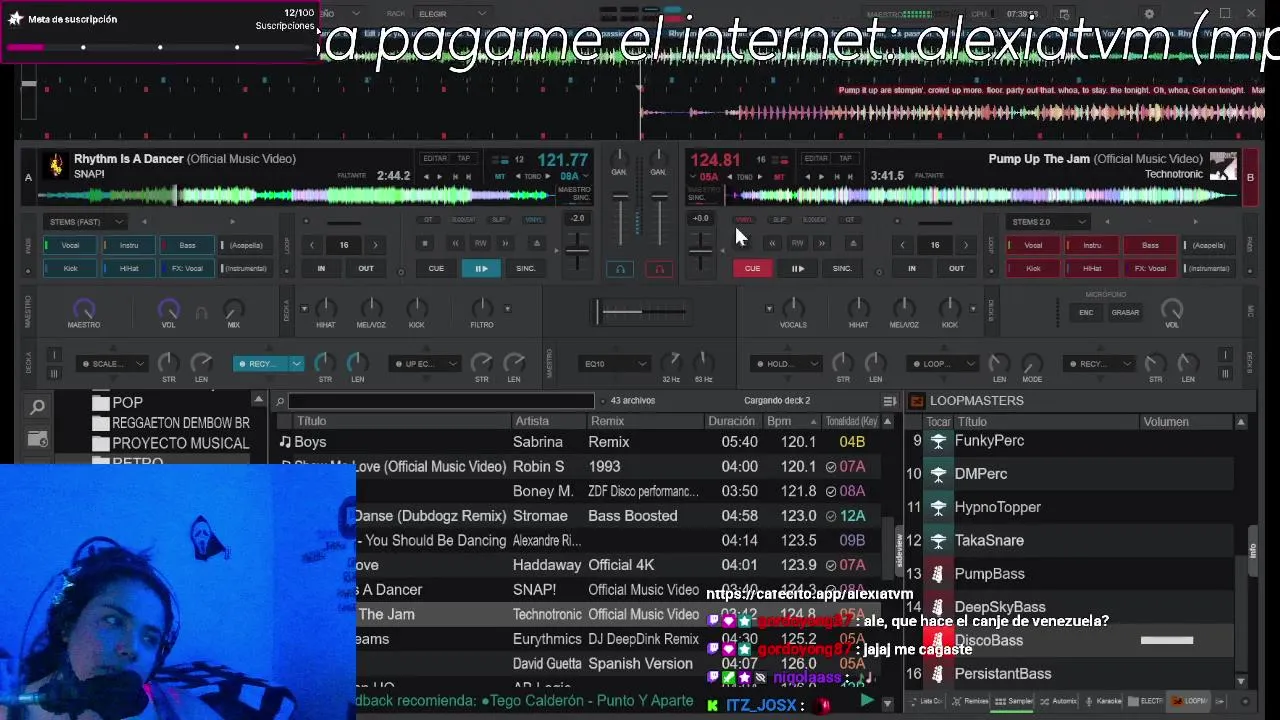This screenshot has width=1280, height=720.
Task: Play/pause deck A
Action: point(481,268)
